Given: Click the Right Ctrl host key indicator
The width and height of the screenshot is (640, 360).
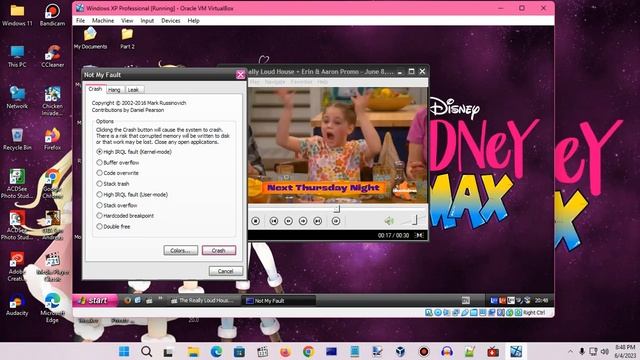Looking at the screenshot, I should pos(534,313).
